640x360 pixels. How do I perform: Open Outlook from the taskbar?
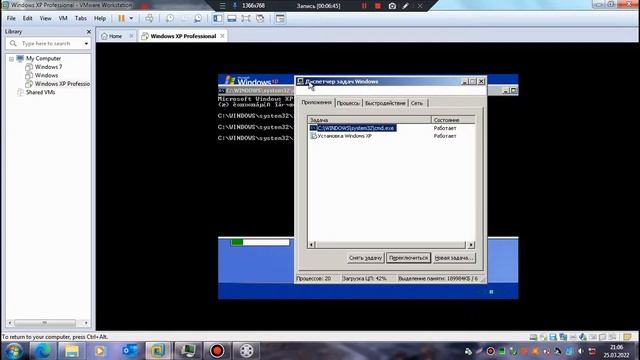tap(129, 351)
